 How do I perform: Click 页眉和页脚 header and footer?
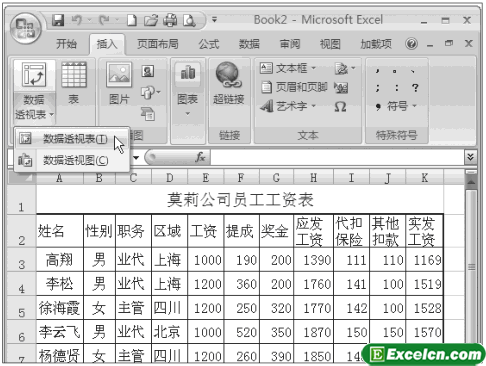[294, 87]
